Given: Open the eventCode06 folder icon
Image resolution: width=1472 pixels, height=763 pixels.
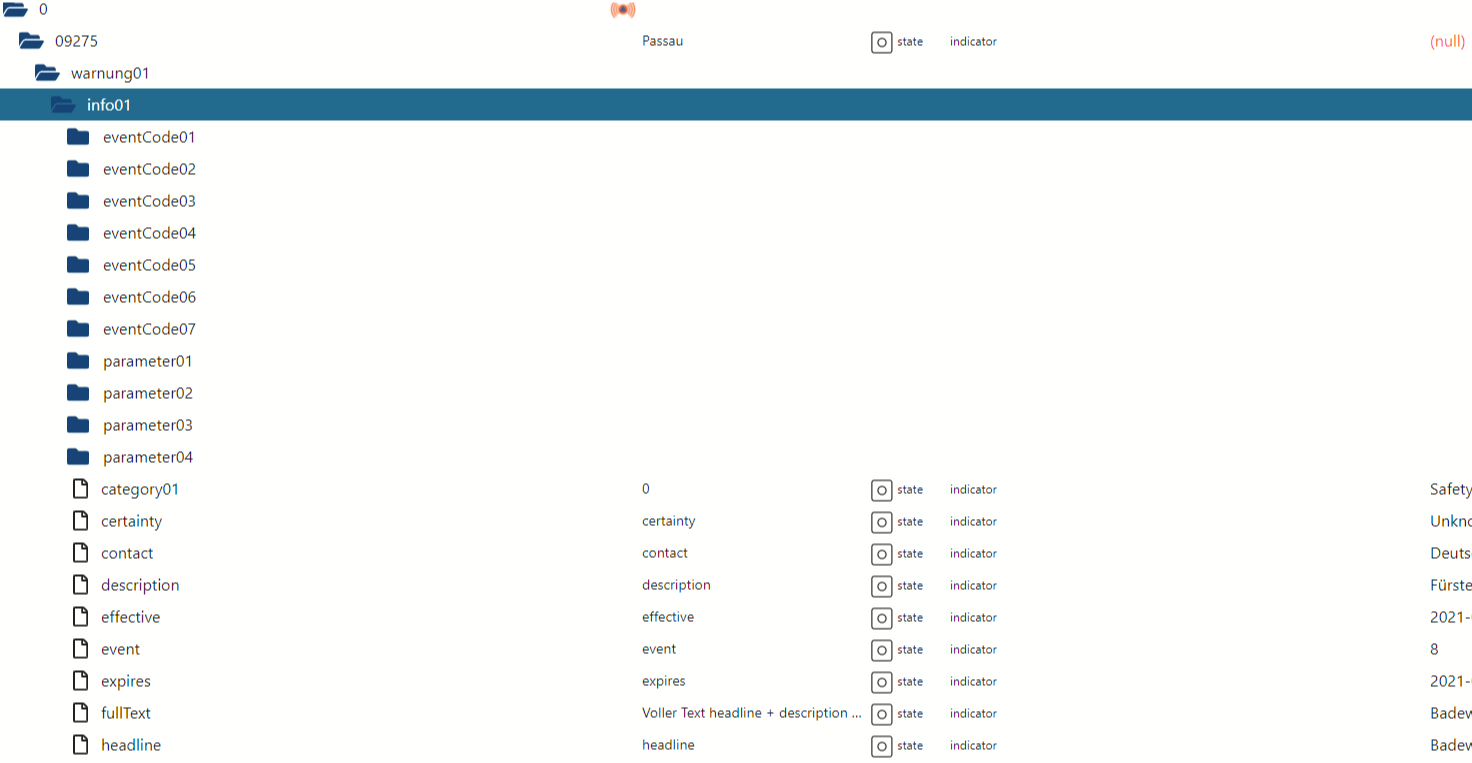Looking at the screenshot, I should coord(78,297).
